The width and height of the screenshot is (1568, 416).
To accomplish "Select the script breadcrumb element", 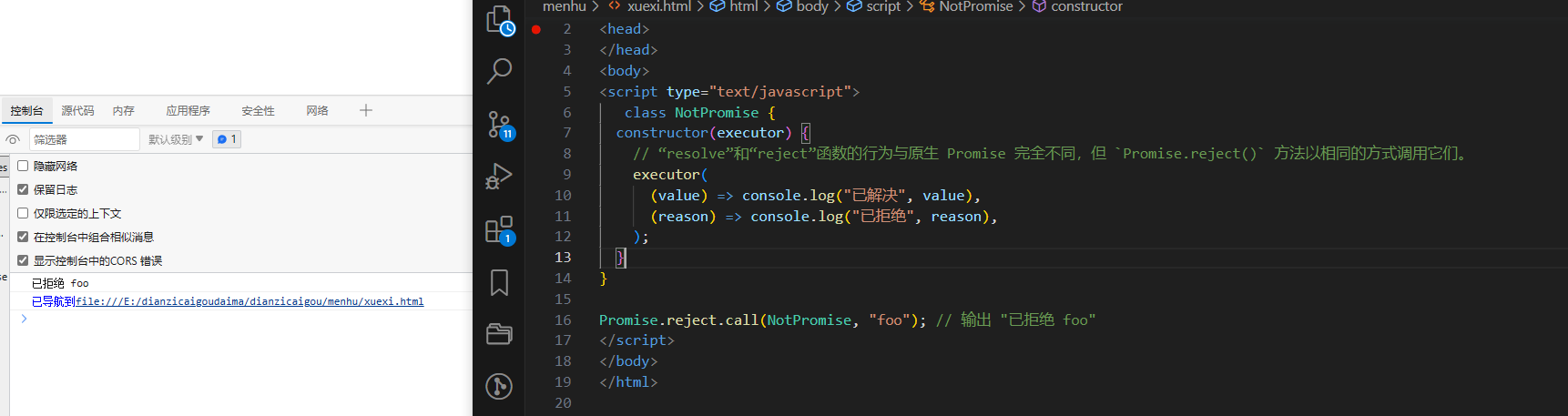I will 874,6.
